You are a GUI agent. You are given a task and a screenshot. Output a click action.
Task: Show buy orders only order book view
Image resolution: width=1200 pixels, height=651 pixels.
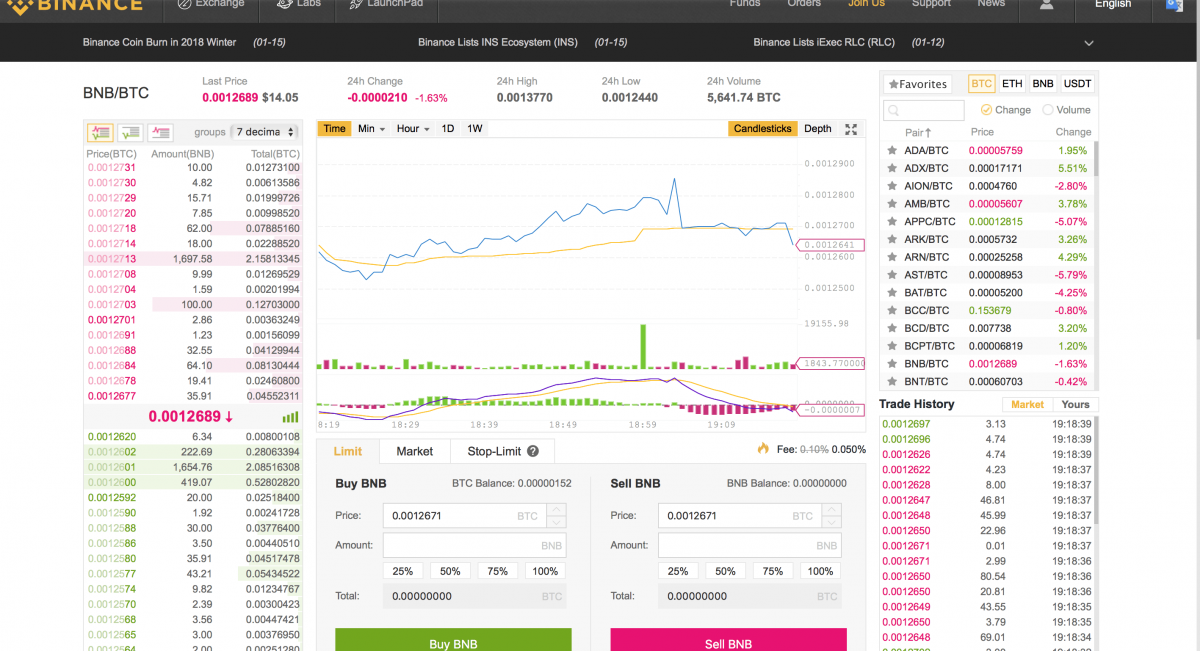130,132
